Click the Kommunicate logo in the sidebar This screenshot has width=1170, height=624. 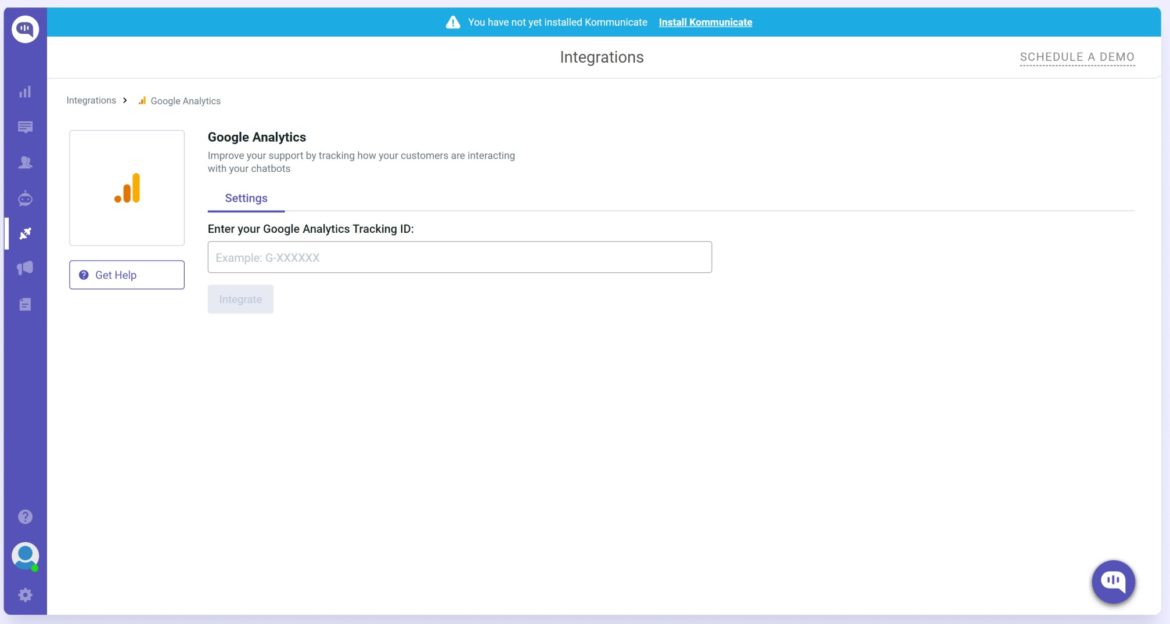click(x=25, y=29)
